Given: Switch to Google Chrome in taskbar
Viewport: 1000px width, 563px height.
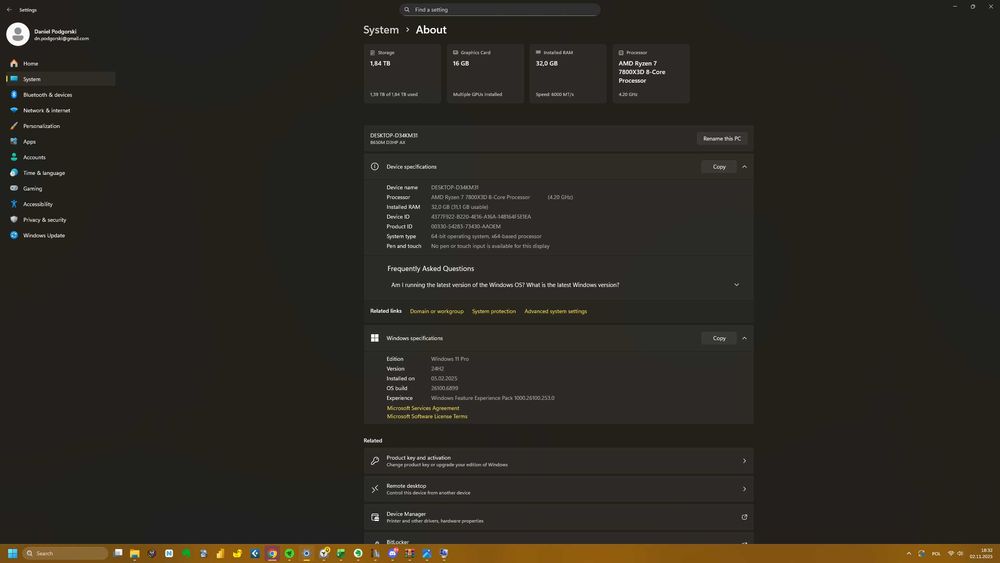Looking at the screenshot, I should [x=272, y=553].
